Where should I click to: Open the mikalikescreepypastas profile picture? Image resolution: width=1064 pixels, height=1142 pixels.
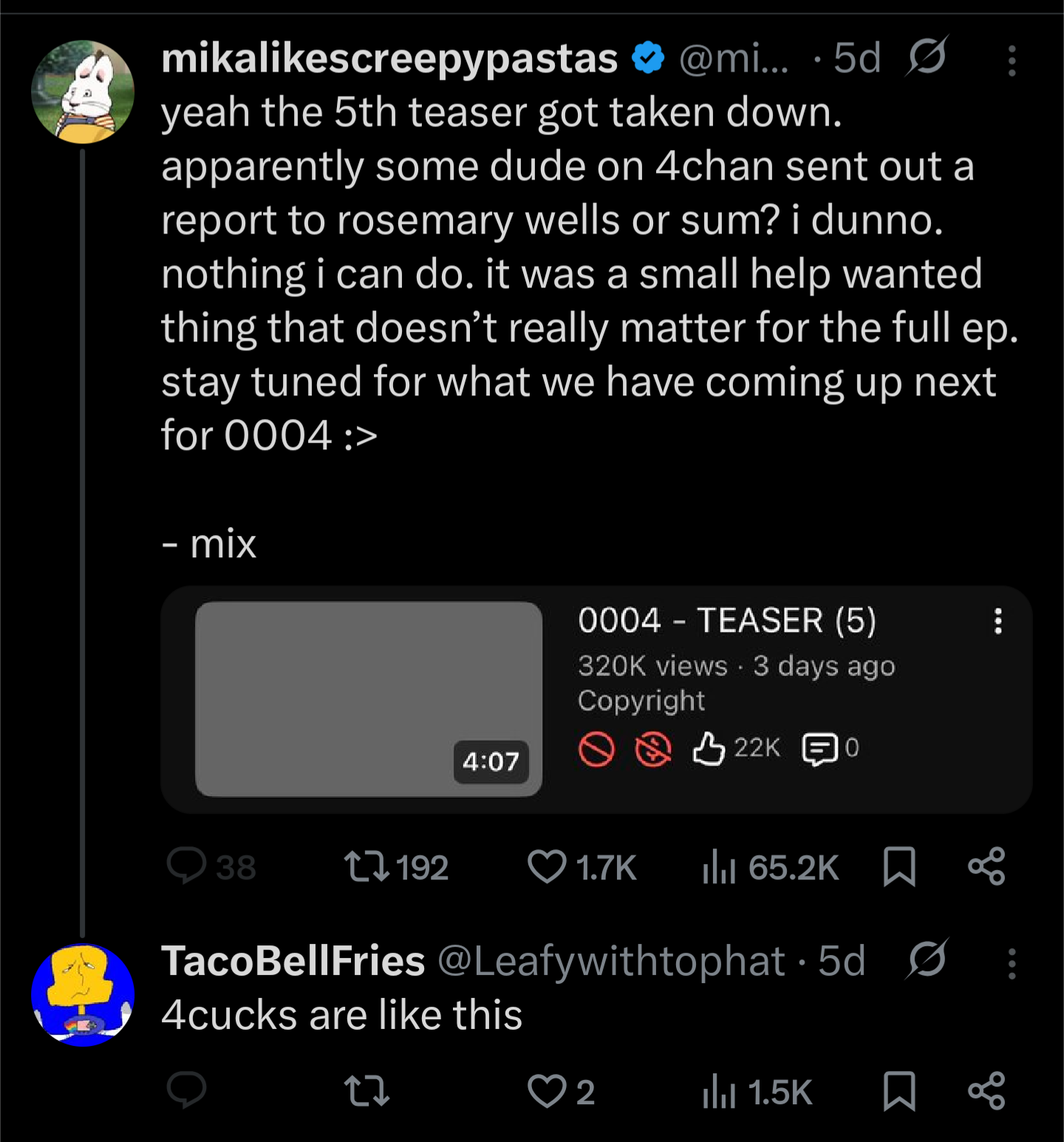tap(83, 92)
